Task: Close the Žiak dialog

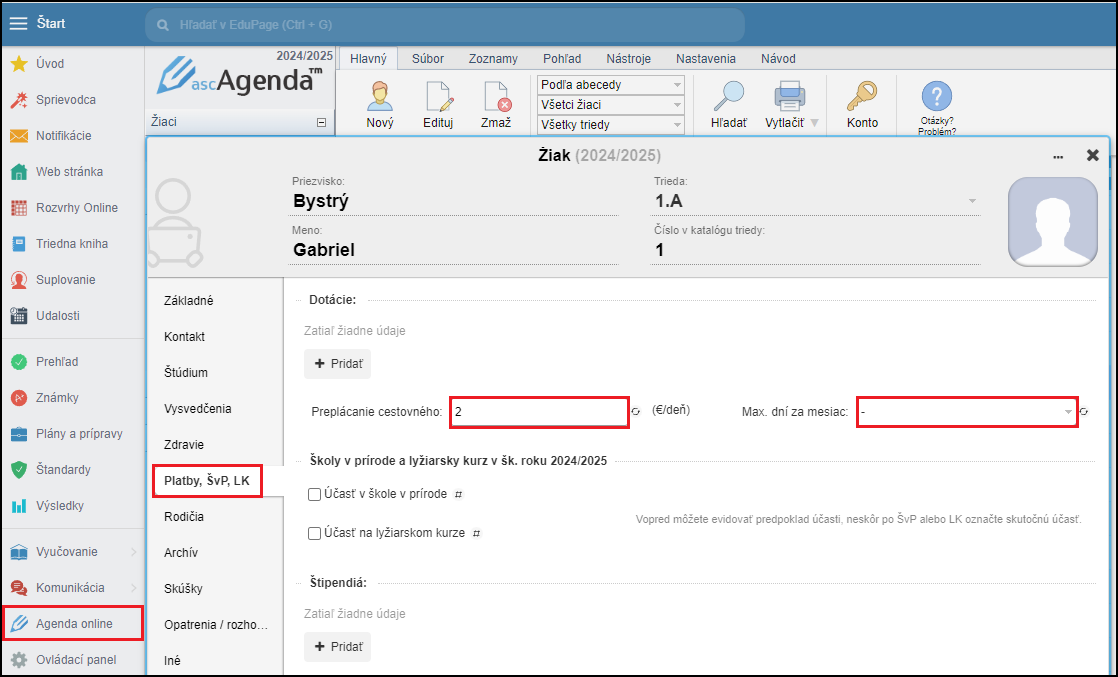Action: [1092, 155]
